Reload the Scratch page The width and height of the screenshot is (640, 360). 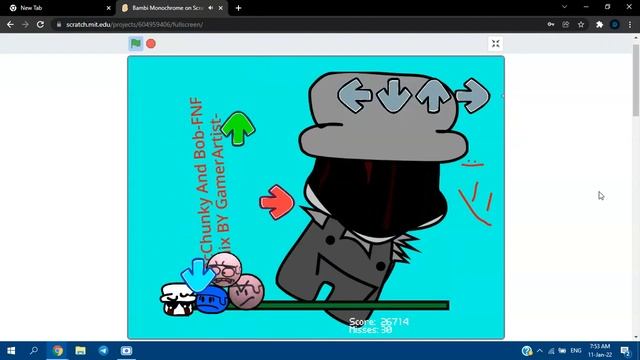(40, 24)
